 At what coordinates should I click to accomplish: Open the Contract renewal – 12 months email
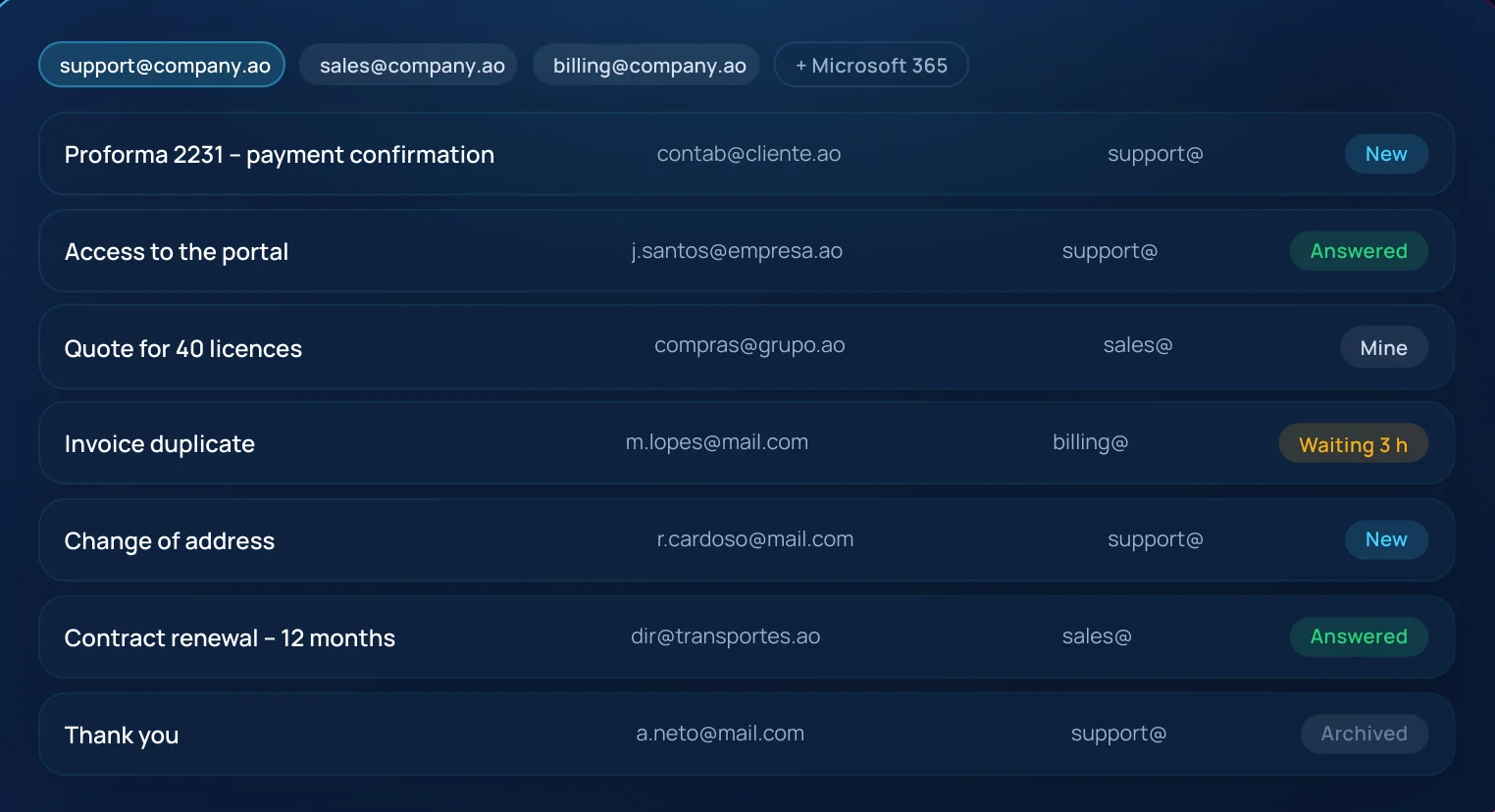747,637
